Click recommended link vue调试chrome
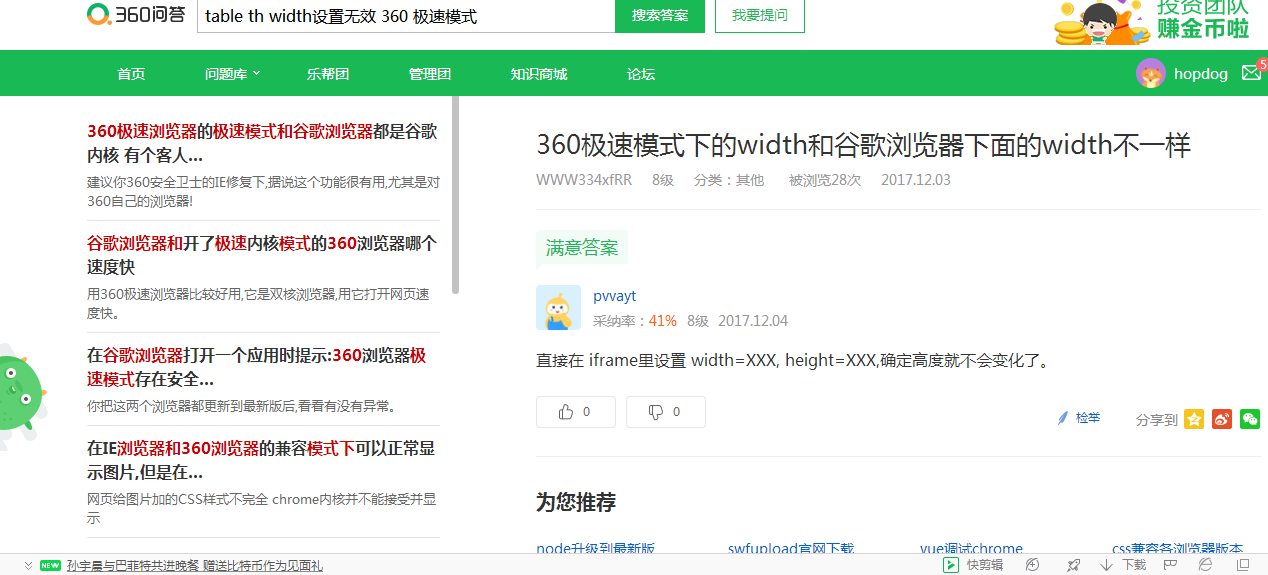The width and height of the screenshot is (1268, 575). coord(971,548)
